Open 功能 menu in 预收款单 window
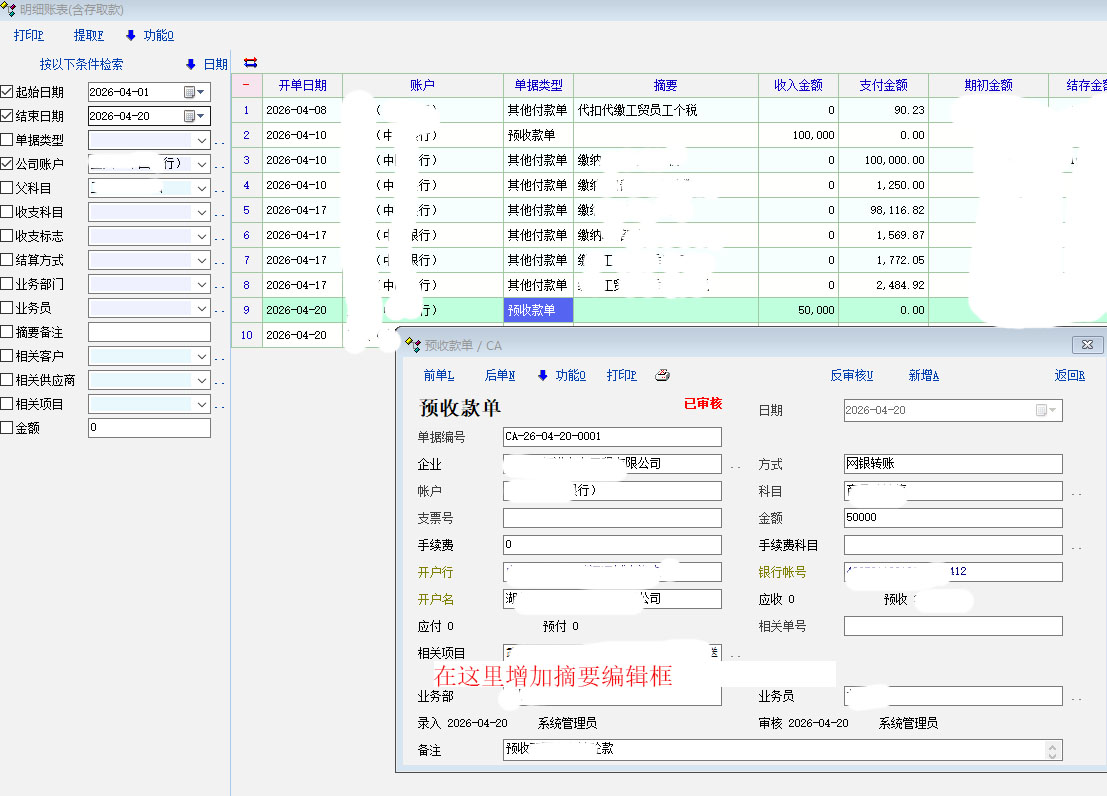The image size is (1107, 796). coord(562,376)
